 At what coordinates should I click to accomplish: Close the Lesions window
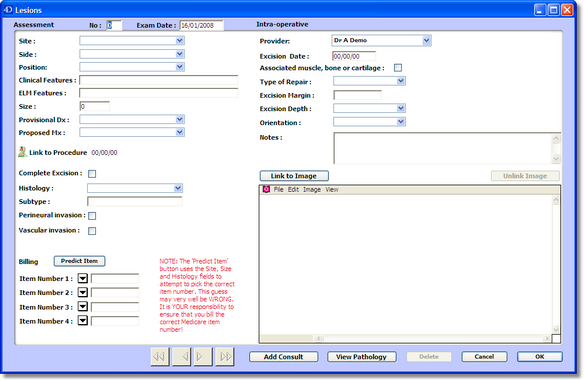tap(567, 10)
